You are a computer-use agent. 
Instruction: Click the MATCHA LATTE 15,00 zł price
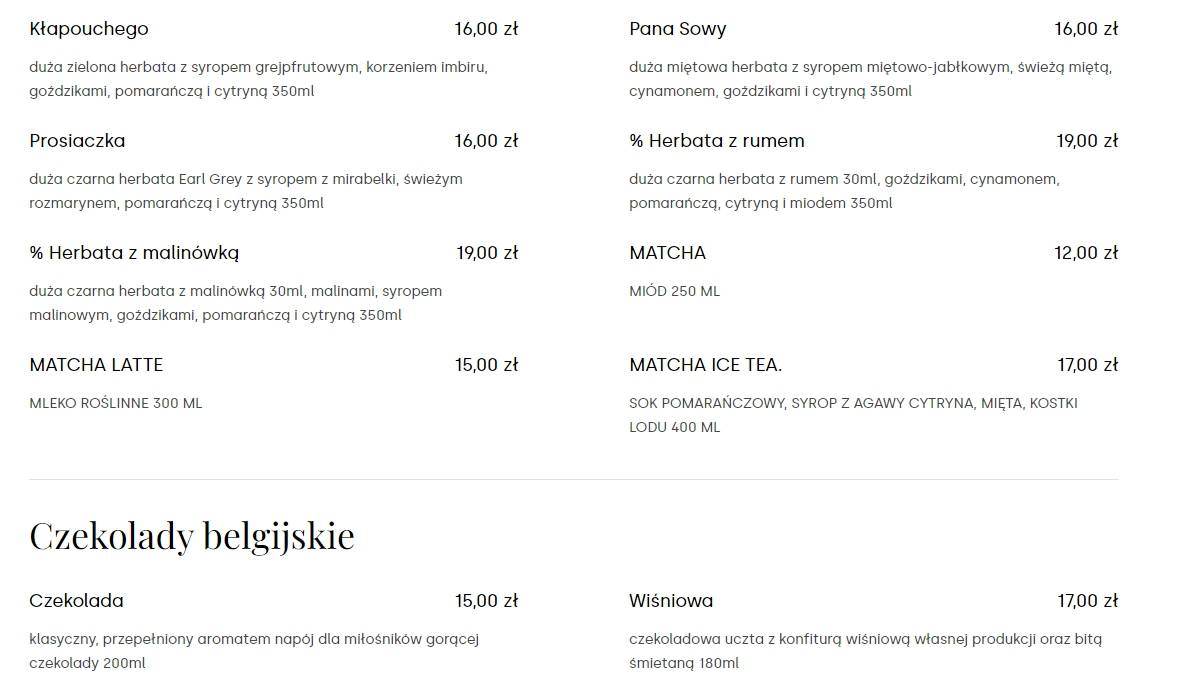[486, 365]
